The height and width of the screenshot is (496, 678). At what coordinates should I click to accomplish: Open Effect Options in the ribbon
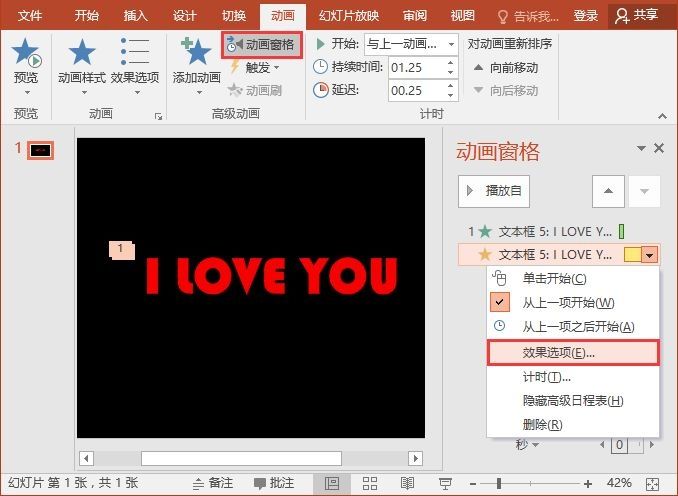(135, 65)
